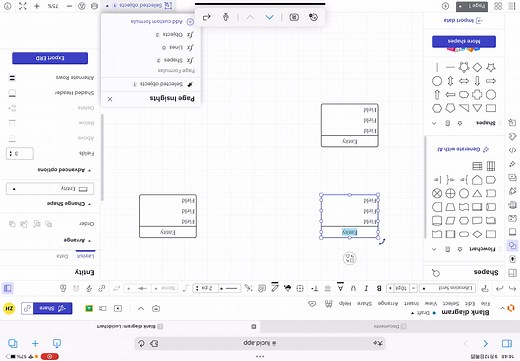Pin the Flowchart shape library

pos(460,249)
